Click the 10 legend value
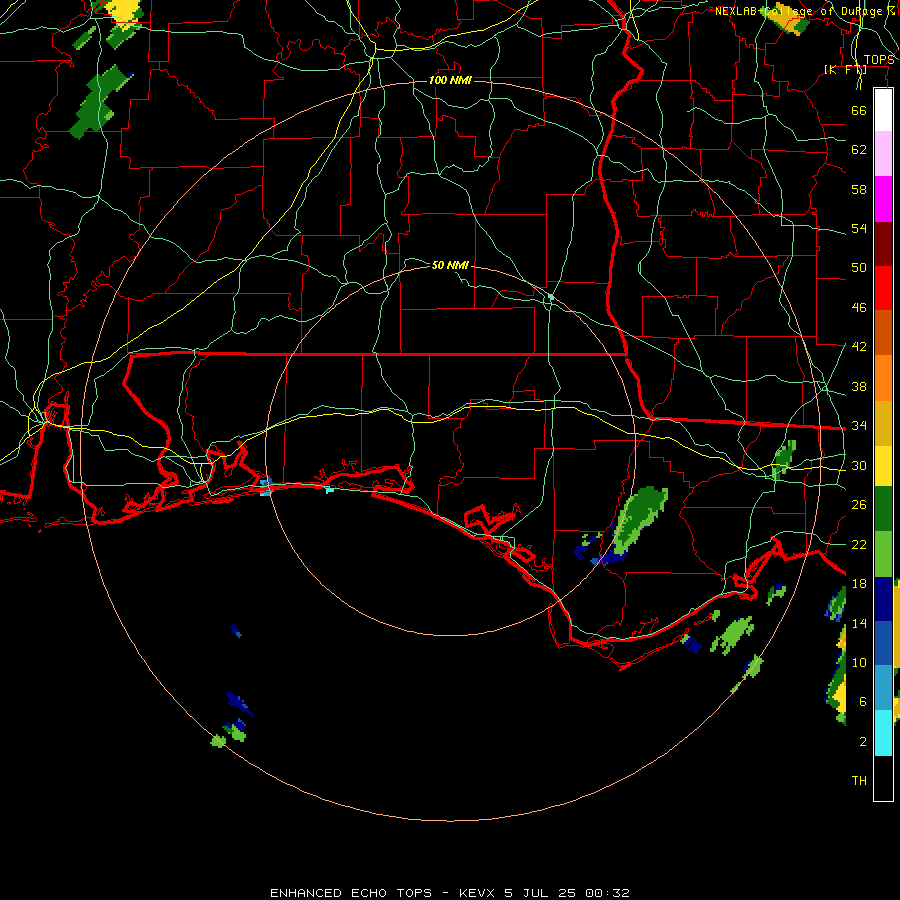 coord(859,663)
